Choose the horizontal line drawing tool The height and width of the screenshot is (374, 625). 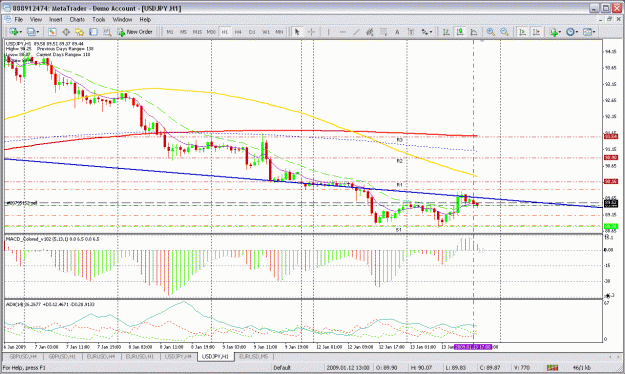pos(342,32)
